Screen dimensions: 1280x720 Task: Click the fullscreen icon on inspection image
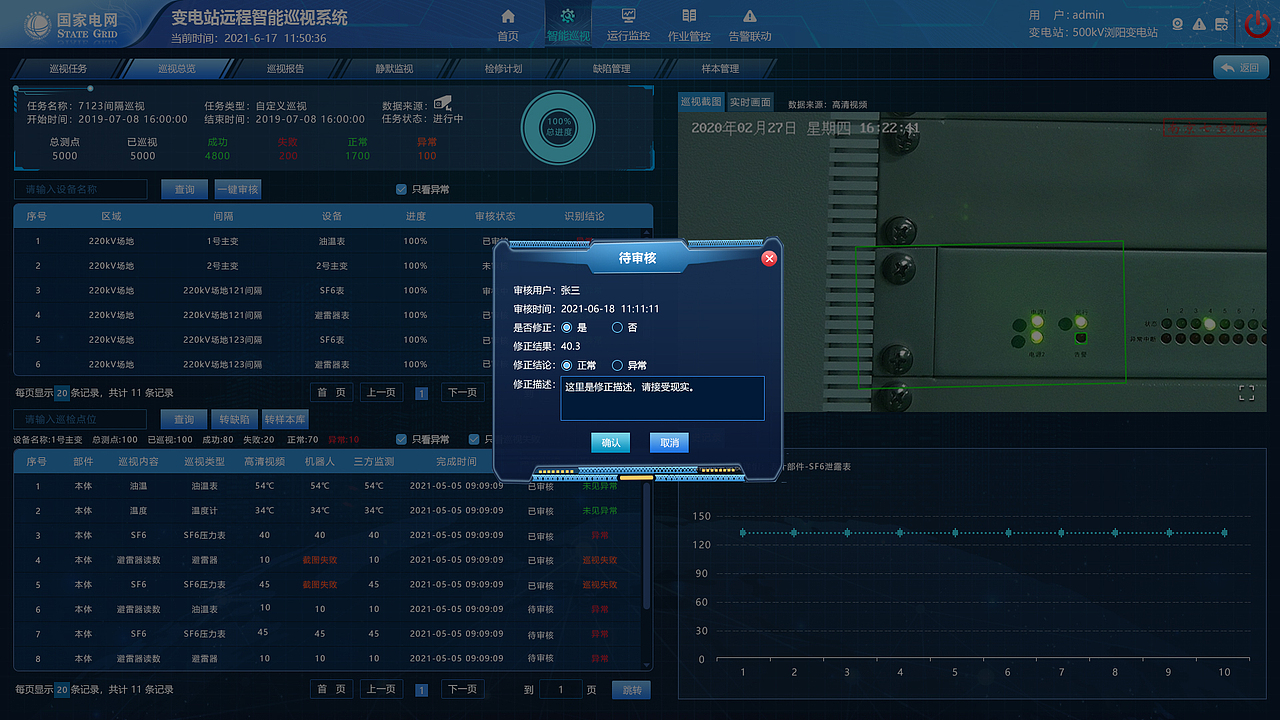coord(1247,393)
